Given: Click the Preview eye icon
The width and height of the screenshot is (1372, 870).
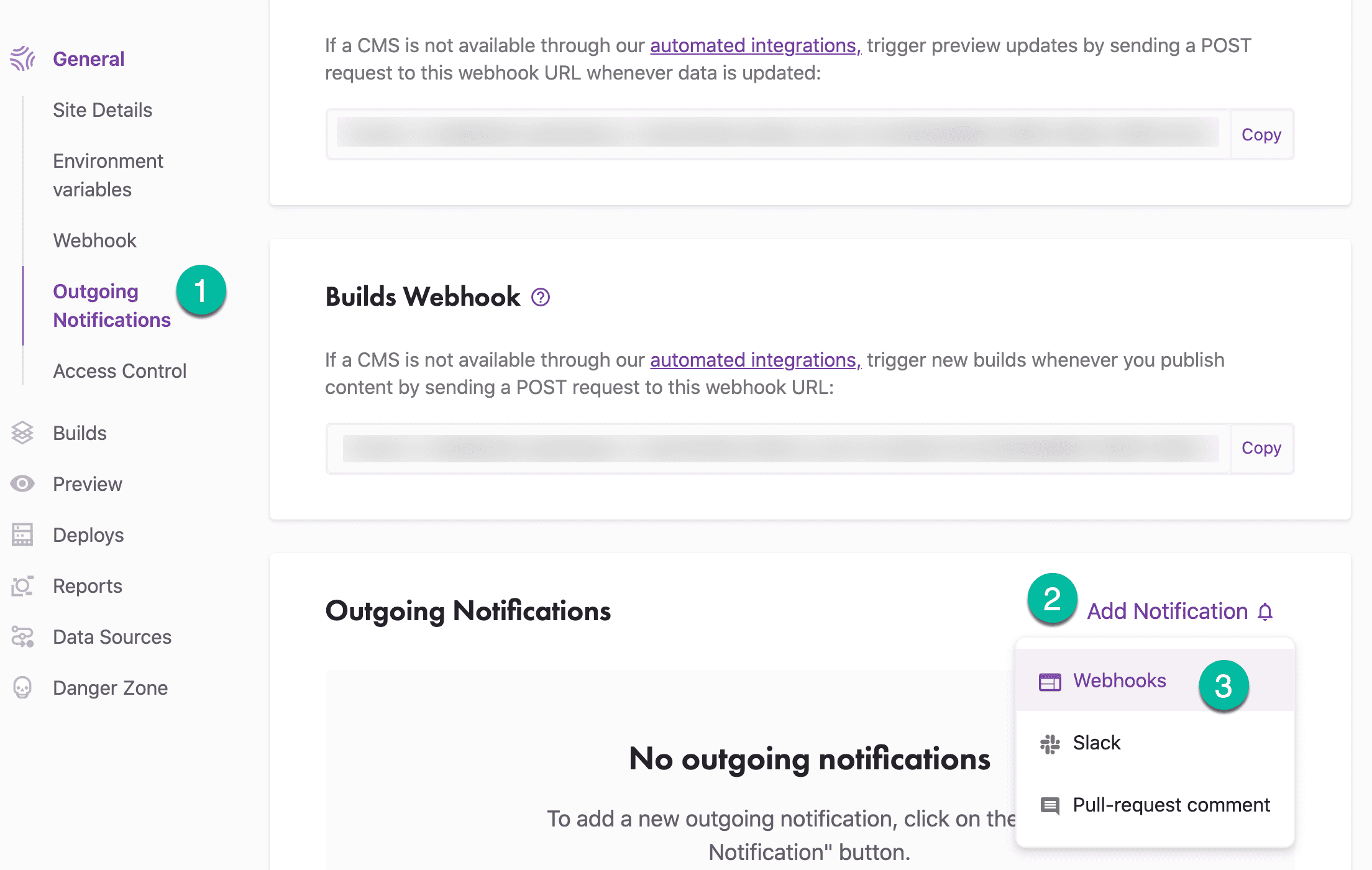Looking at the screenshot, I should [22, 483].
